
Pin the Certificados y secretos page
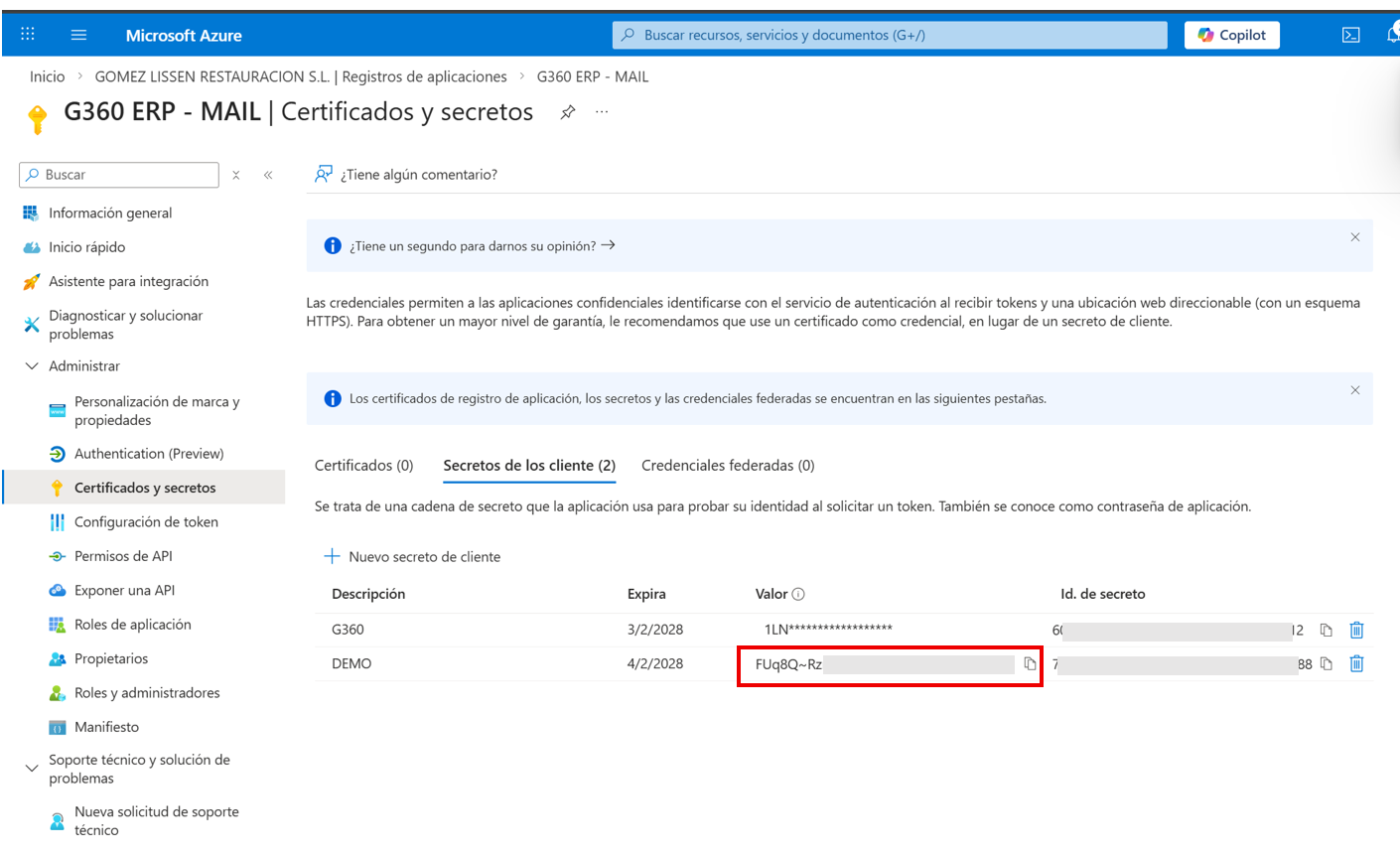(x=568, y=112)
